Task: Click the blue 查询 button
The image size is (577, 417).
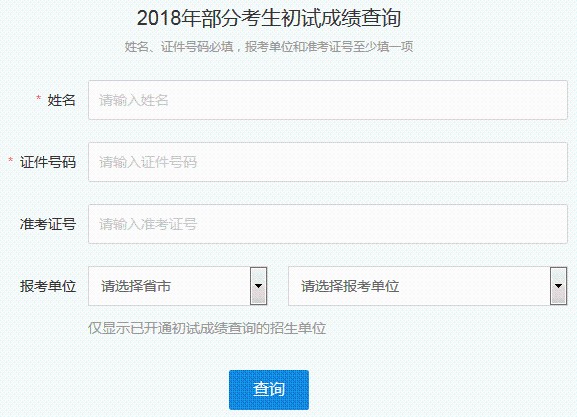Action: coord(269,390)
